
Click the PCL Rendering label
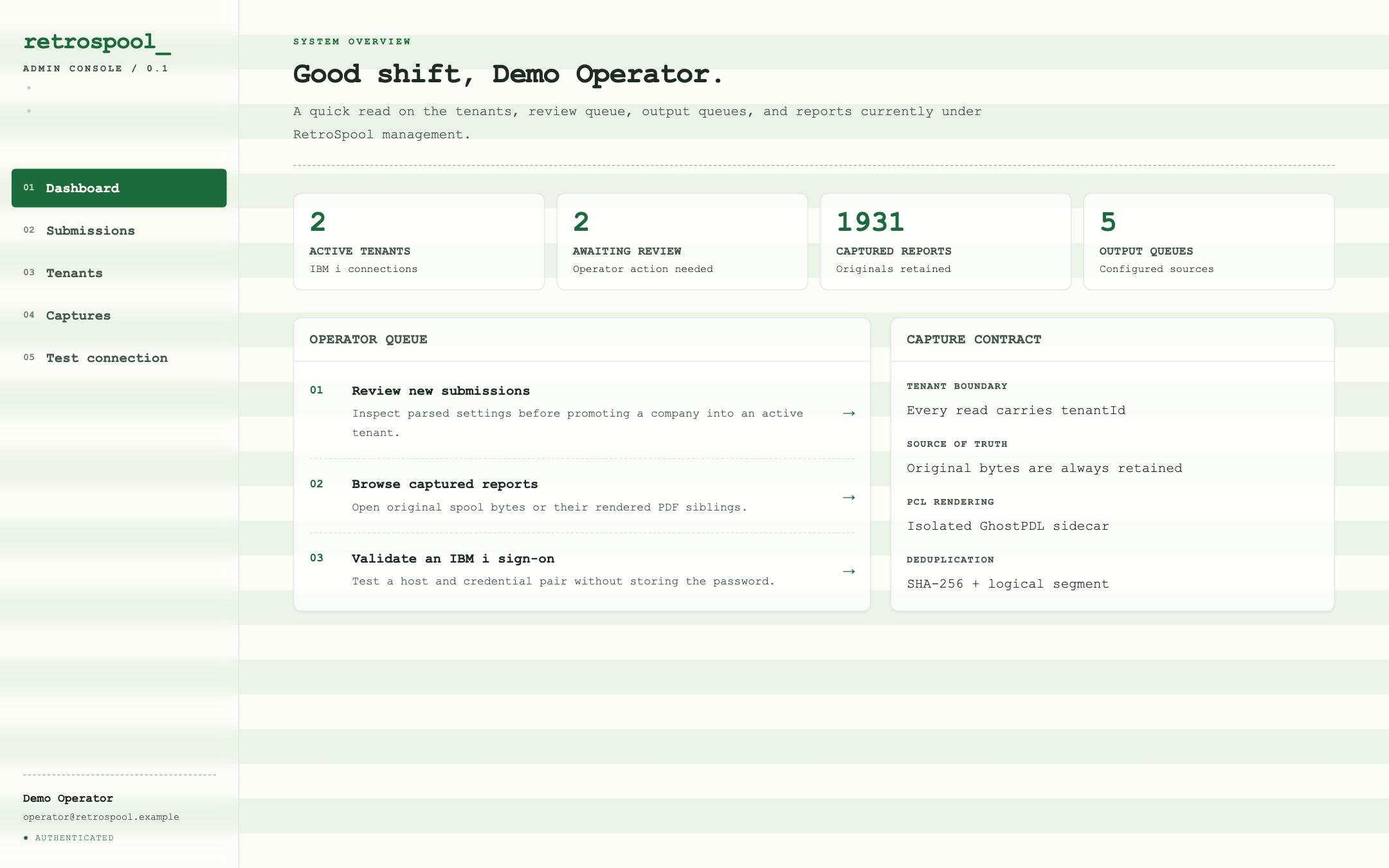[950, 502]
